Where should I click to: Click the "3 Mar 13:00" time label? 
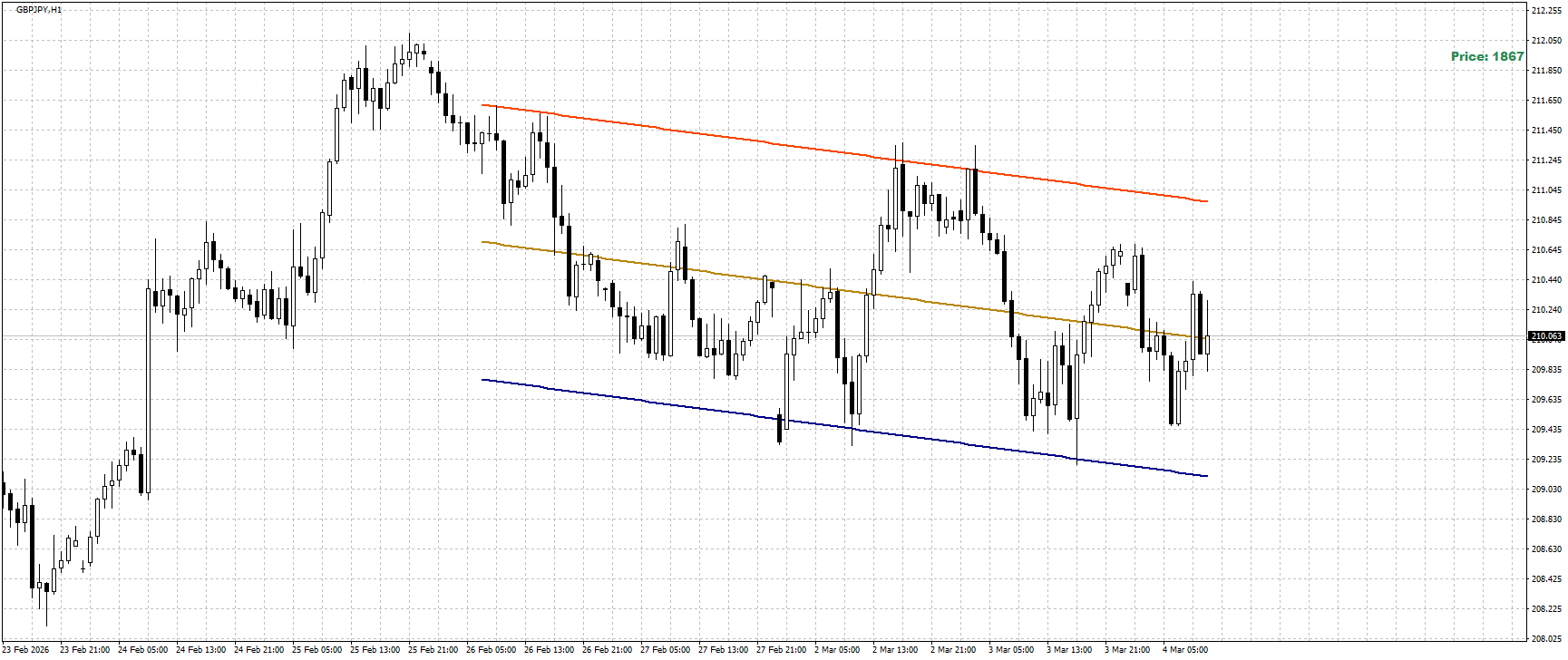[x=1069, y=650]
